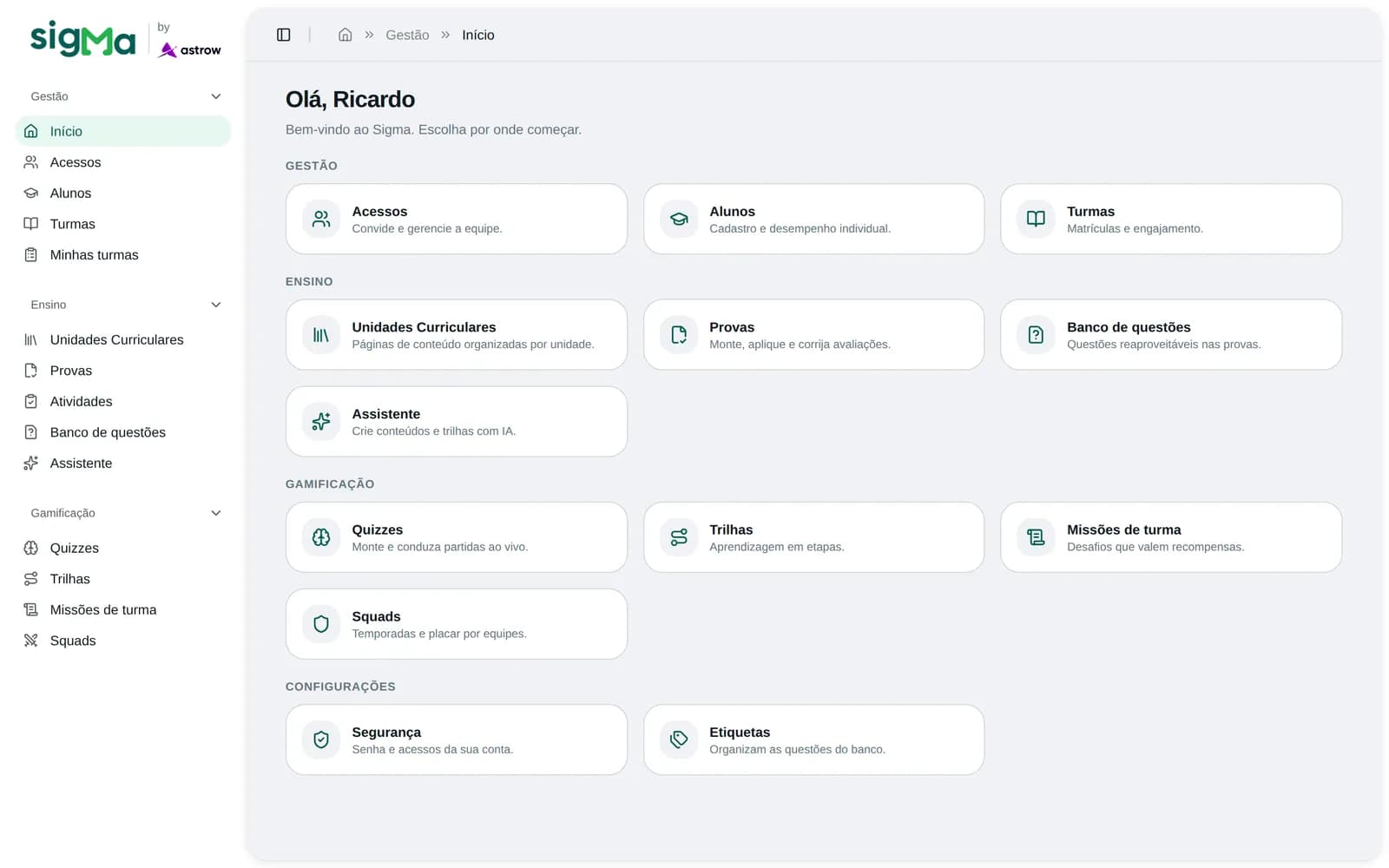Click the Gestão breadcrumb link
The width and height of the screenshot is (1389, 868).
(x=407, y=35)
